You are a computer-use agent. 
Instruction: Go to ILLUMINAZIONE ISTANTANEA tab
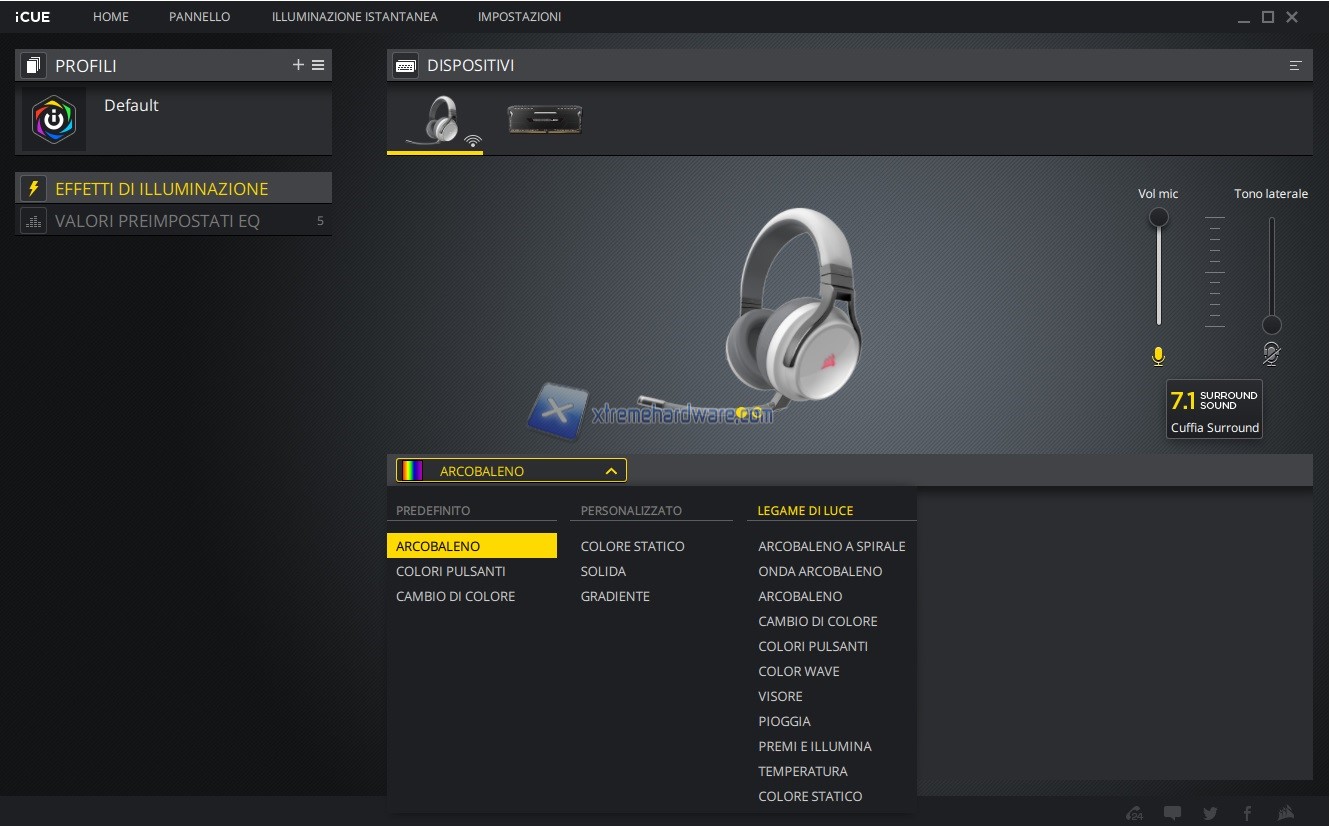click(x=354, y=17)
